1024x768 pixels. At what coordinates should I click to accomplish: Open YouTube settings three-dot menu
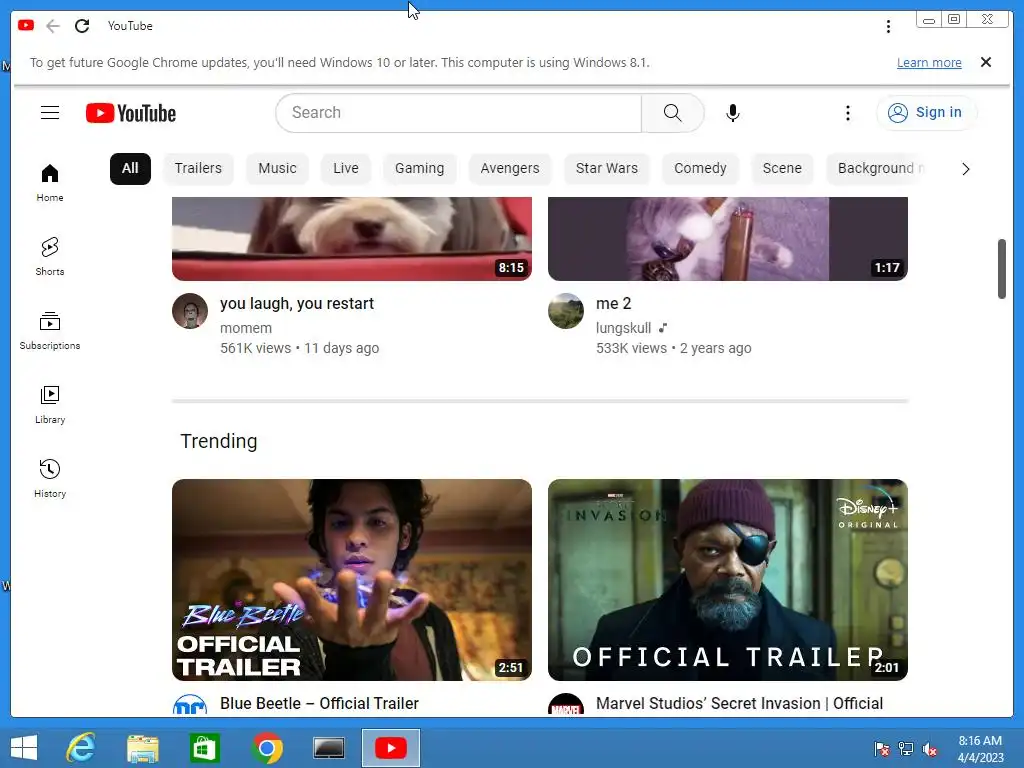tap(848, 113)
